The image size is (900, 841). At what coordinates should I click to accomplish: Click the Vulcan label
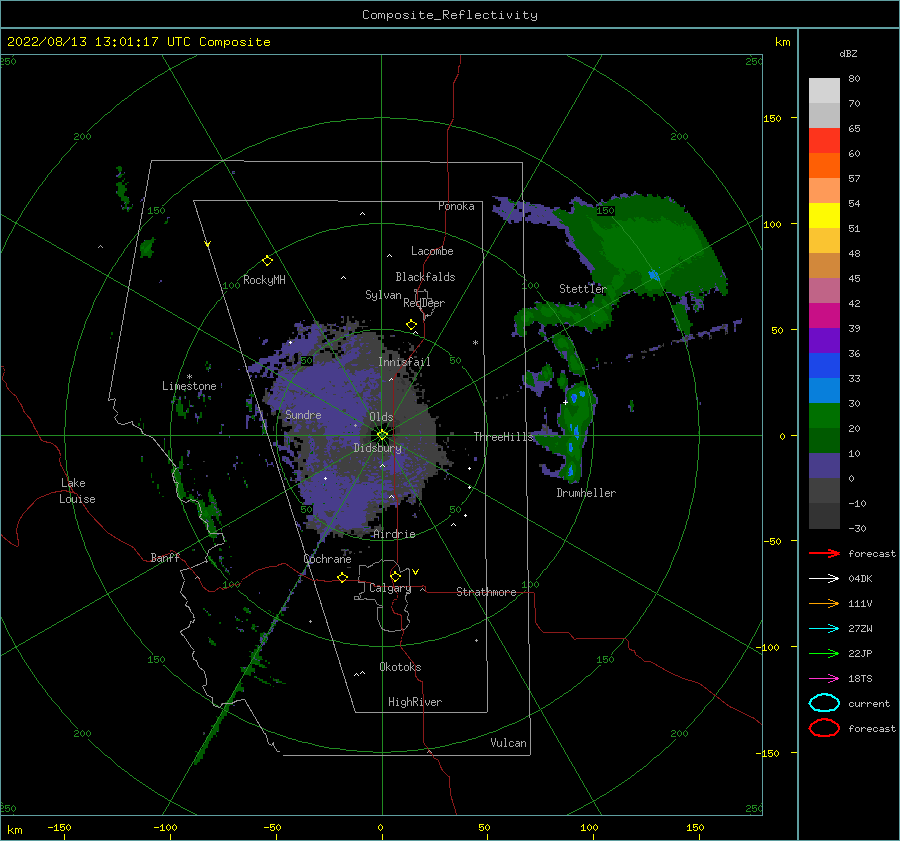pos(508,743)
